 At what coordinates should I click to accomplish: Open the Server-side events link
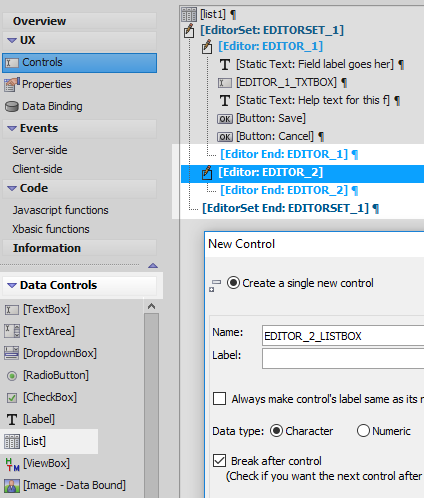tap(40, 150)
